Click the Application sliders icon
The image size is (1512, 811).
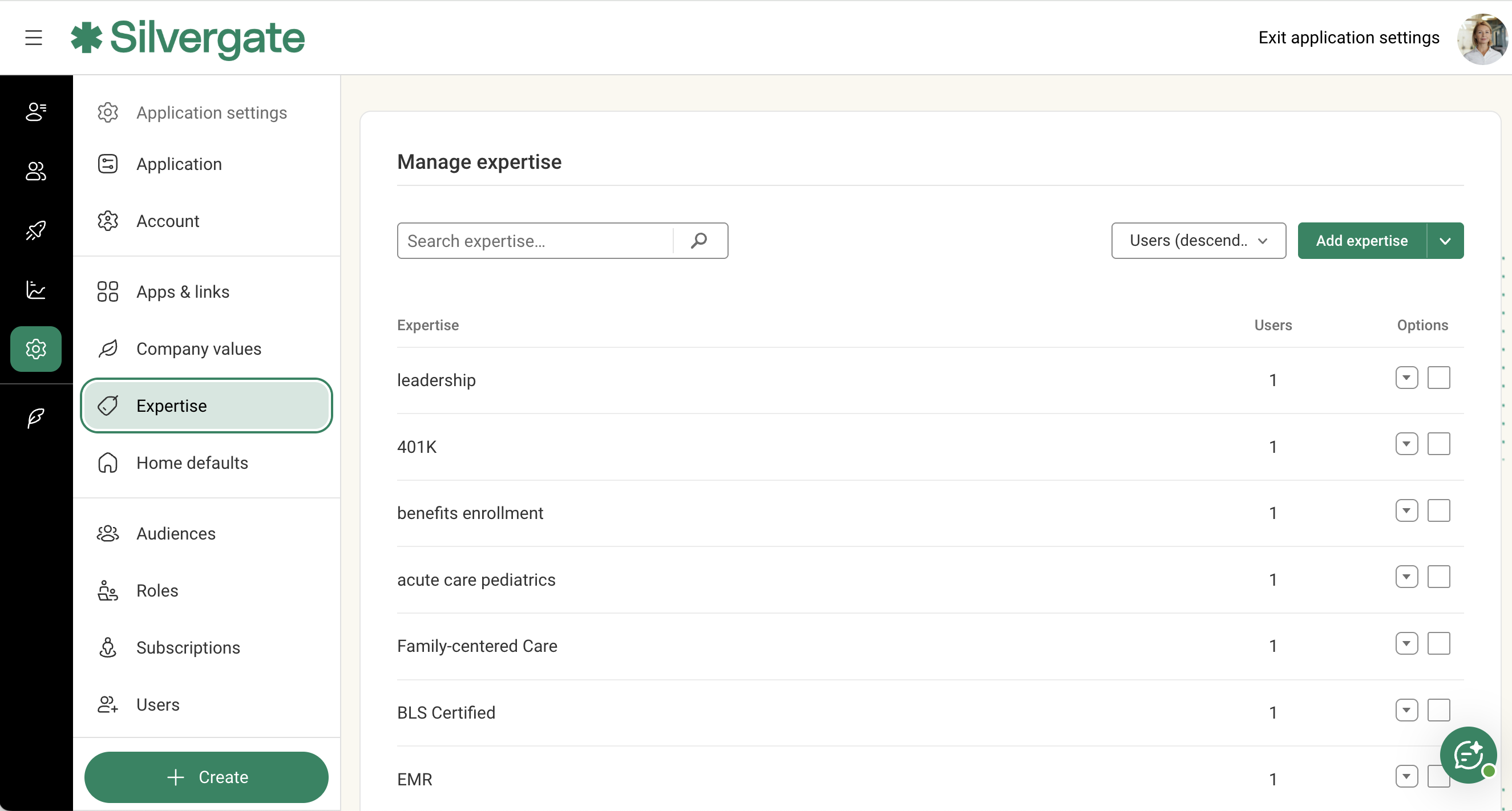pos(108,164)
